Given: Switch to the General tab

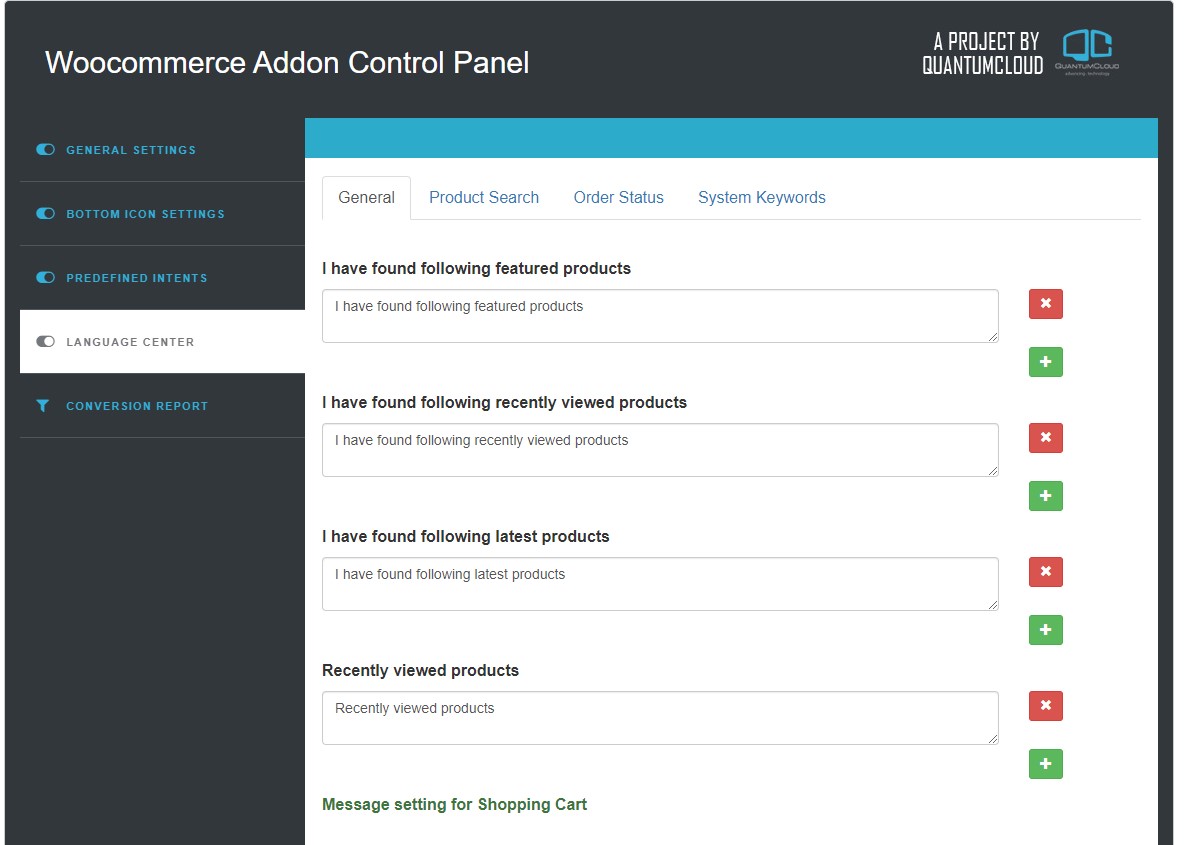Looking at the screenshot, I should click(x=366, y=198).
